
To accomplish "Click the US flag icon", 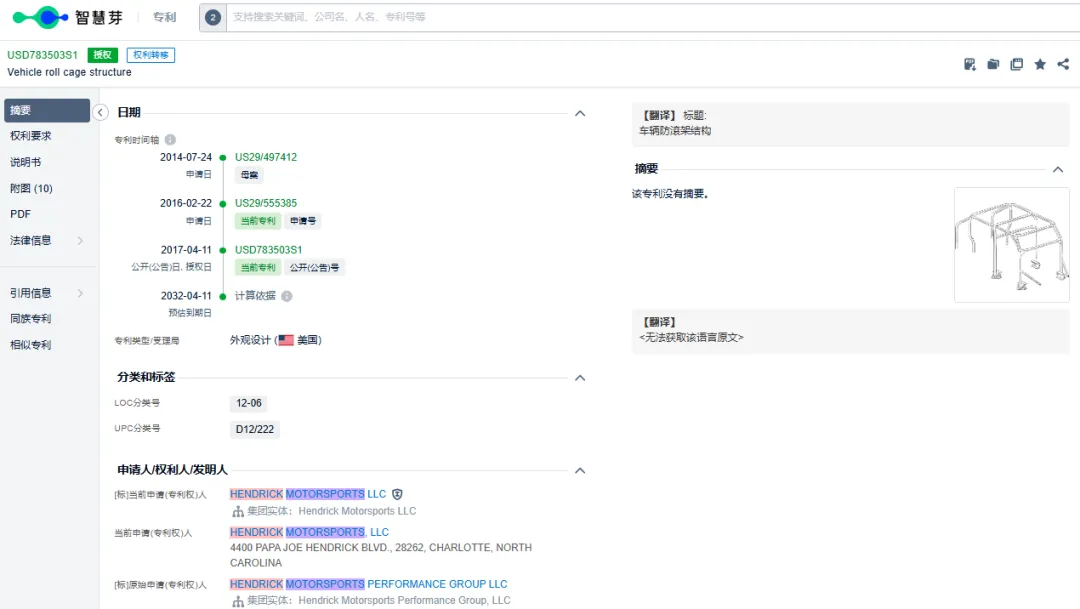I will (286, 340).
